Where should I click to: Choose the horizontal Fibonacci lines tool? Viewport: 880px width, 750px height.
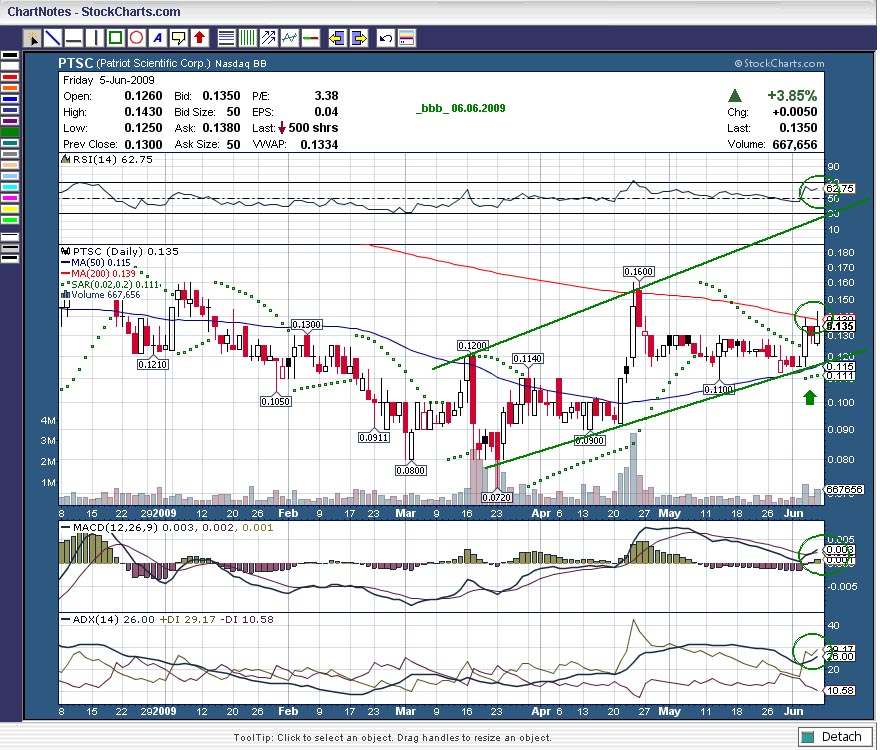pyautogui.click(x=226, y=38)
